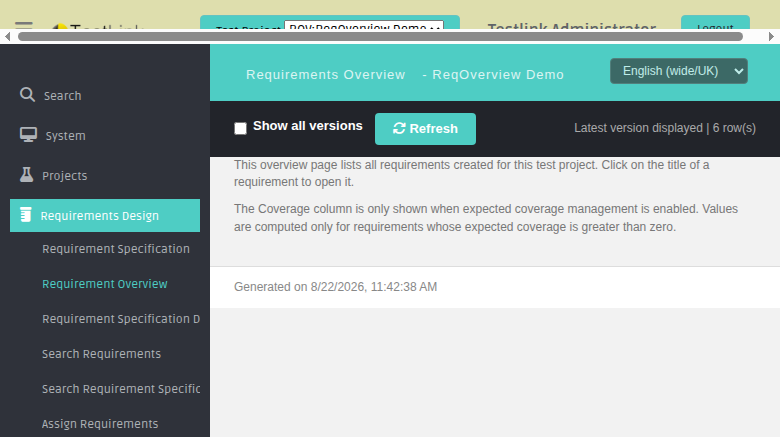This screenshot has height=437, width=780.
Task: Click the scrollbar right arrow
Action: 771,36
